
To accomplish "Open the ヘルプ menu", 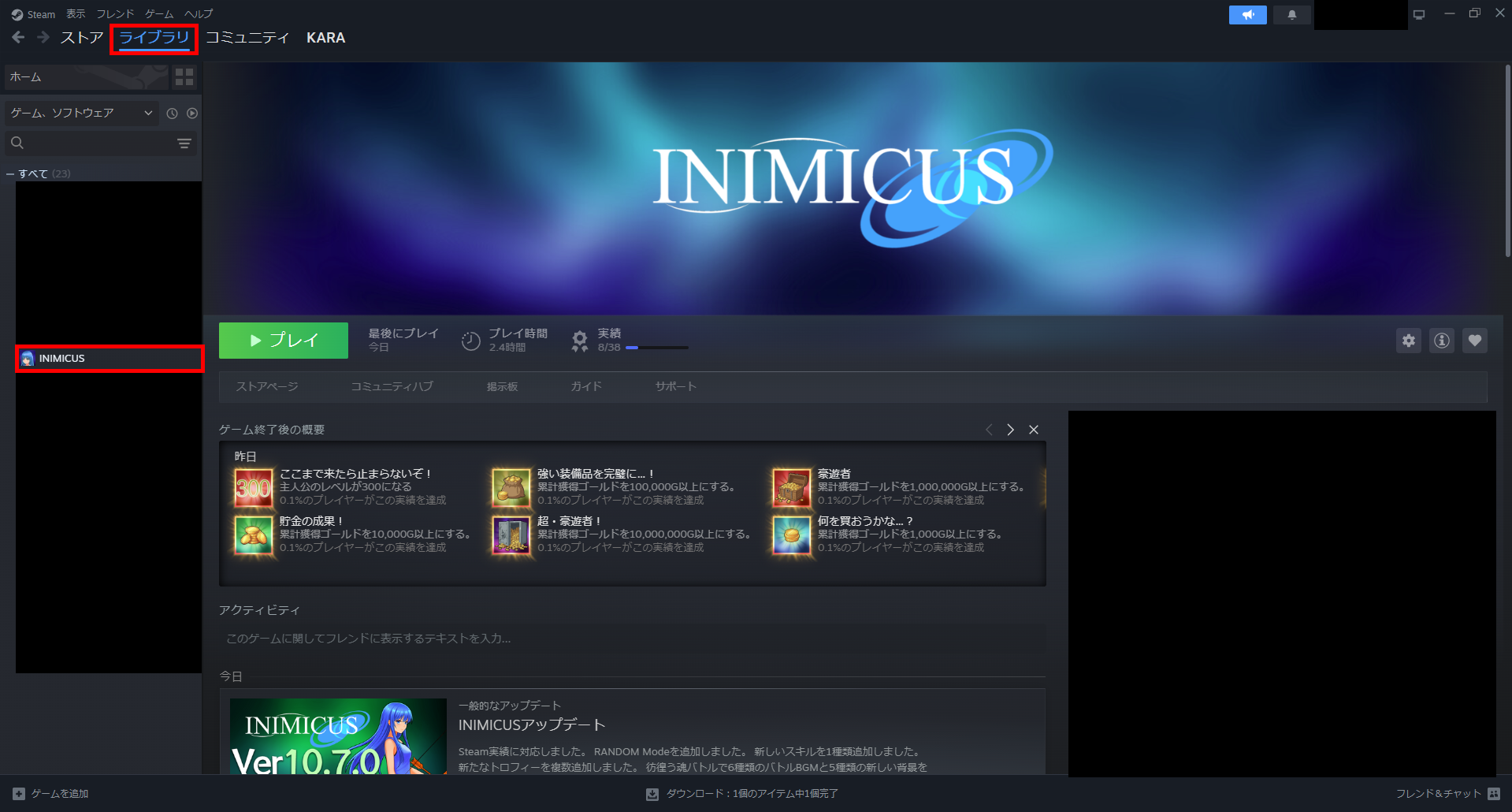I will coord(199,14).
